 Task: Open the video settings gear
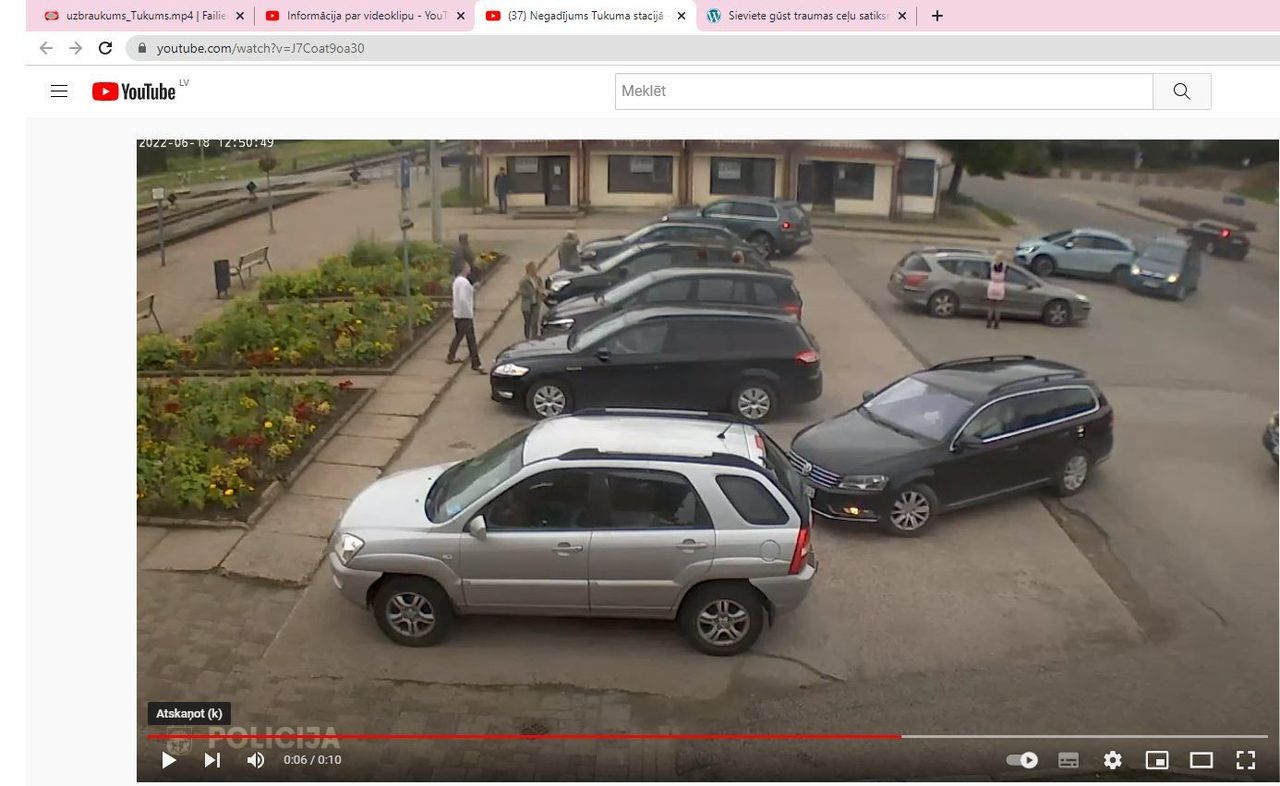click(1112, 760)
